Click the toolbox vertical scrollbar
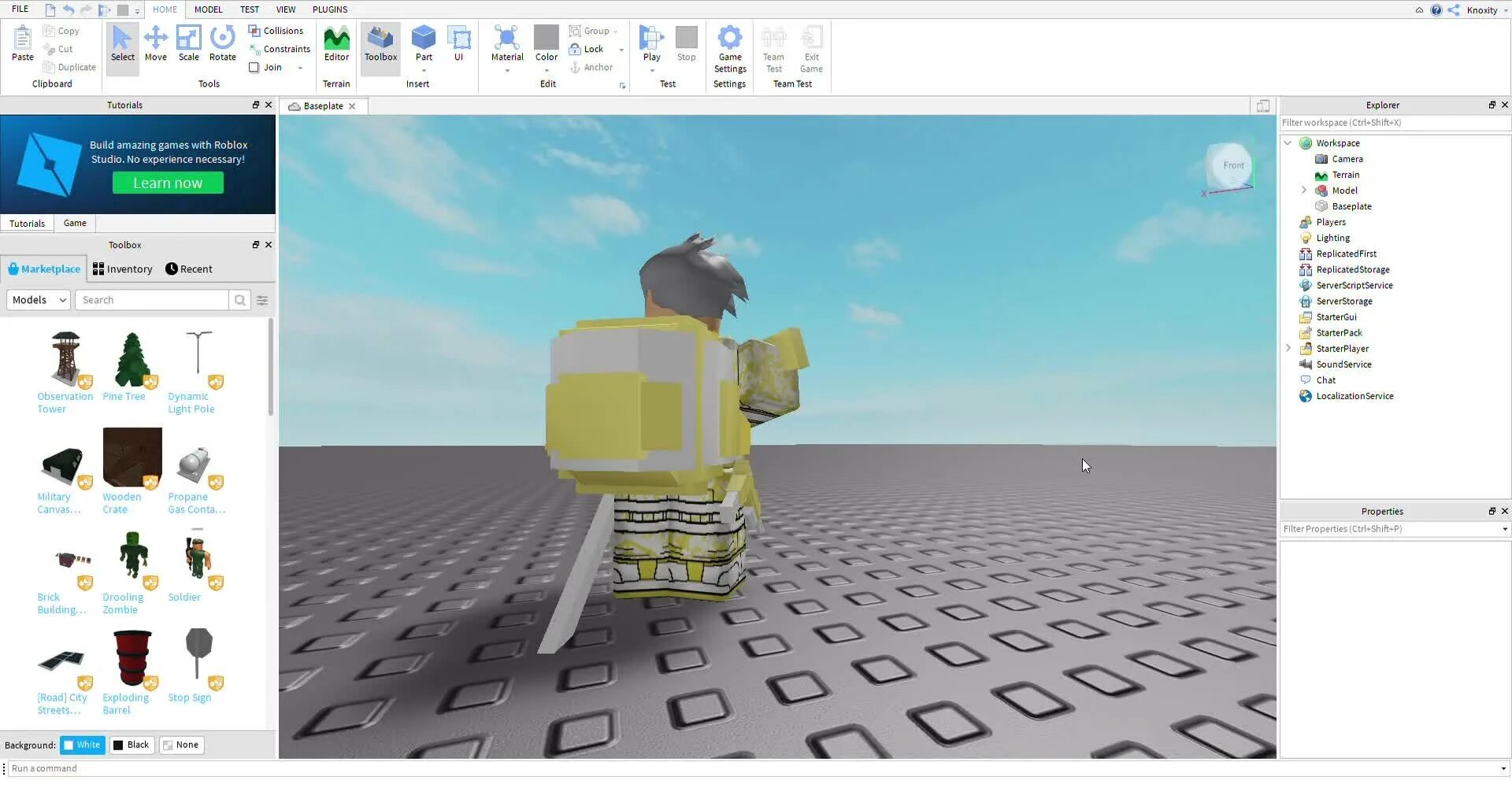Viewport: 1512px width, 803px height. [x=271, y=367]
